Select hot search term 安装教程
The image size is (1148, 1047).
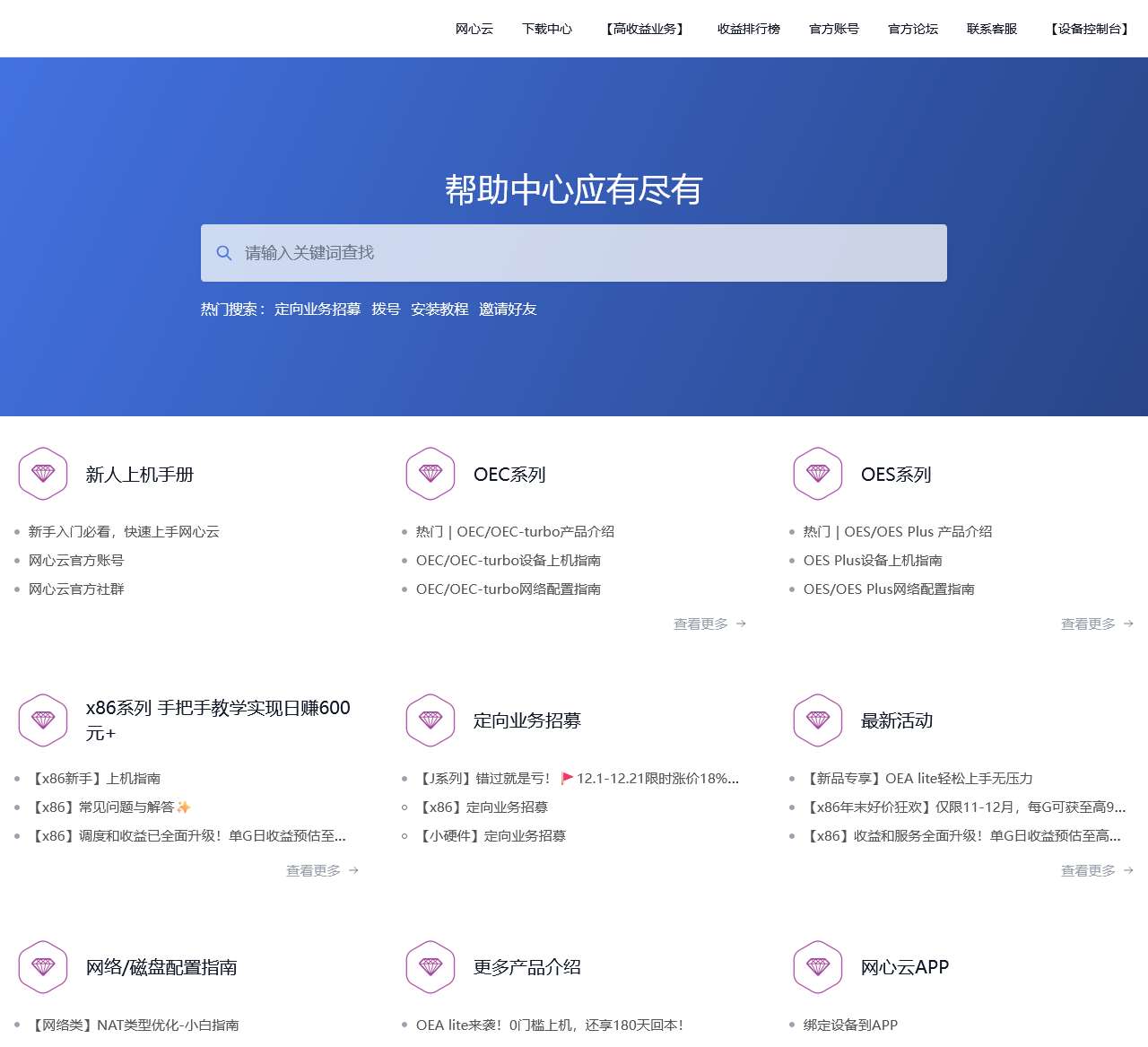pyautogui.click(x=439, y=310)
